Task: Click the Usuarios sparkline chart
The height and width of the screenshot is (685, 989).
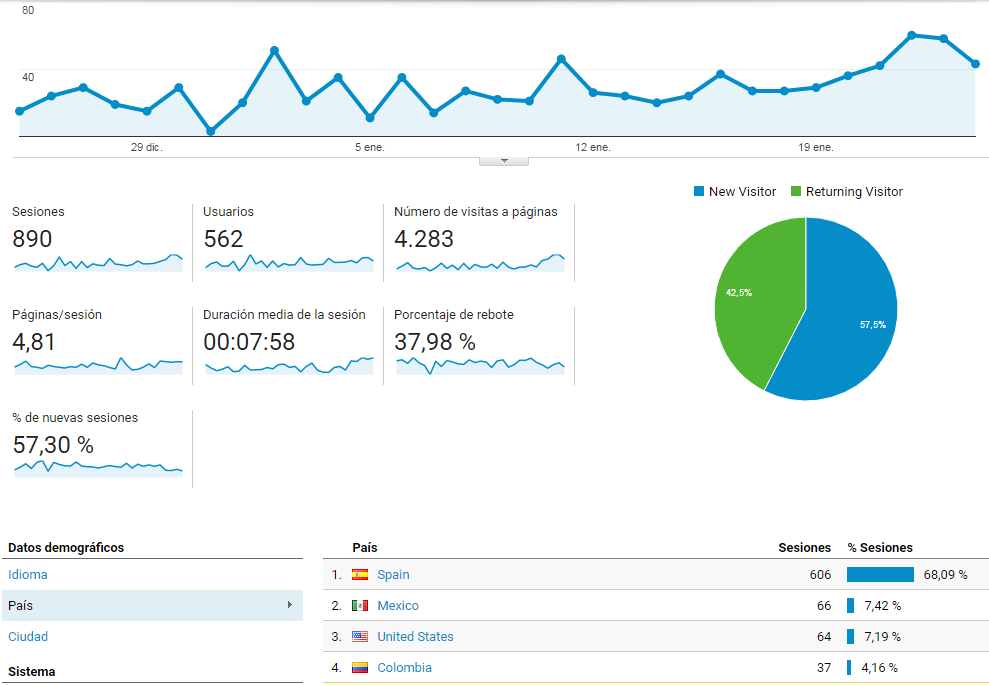Action: click(289, 263)
